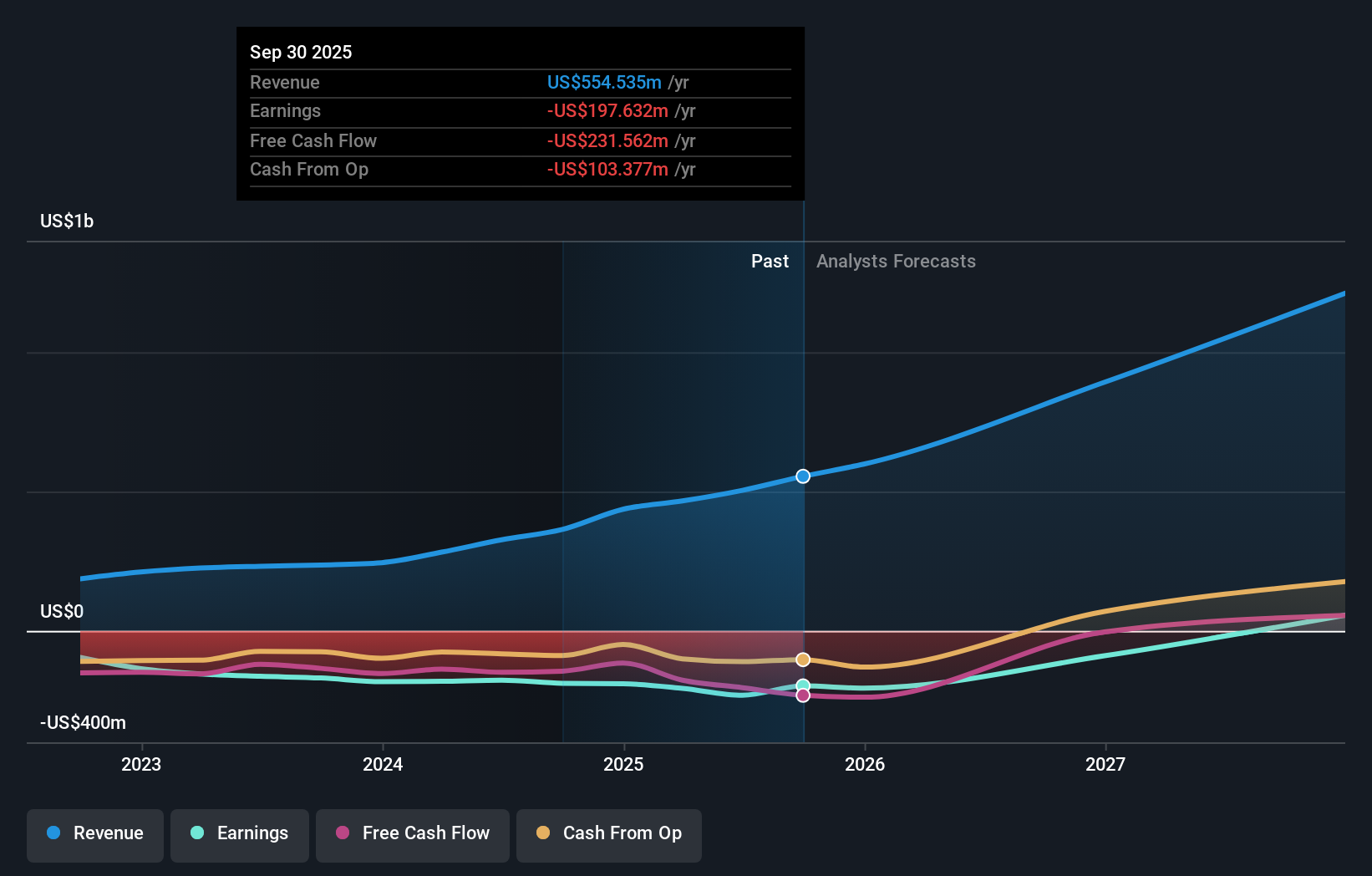
Task: Toggle off the Earnings series
Action: (239, 833)
